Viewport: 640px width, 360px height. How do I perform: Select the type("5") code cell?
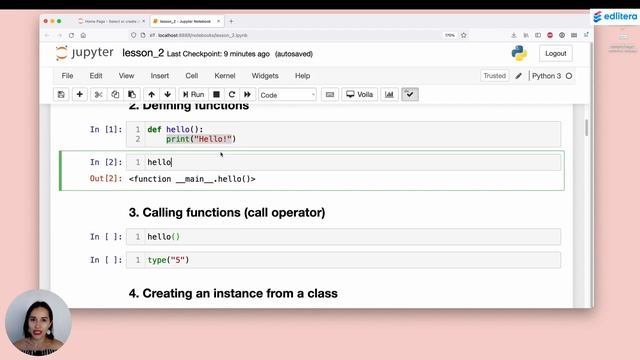343,260
